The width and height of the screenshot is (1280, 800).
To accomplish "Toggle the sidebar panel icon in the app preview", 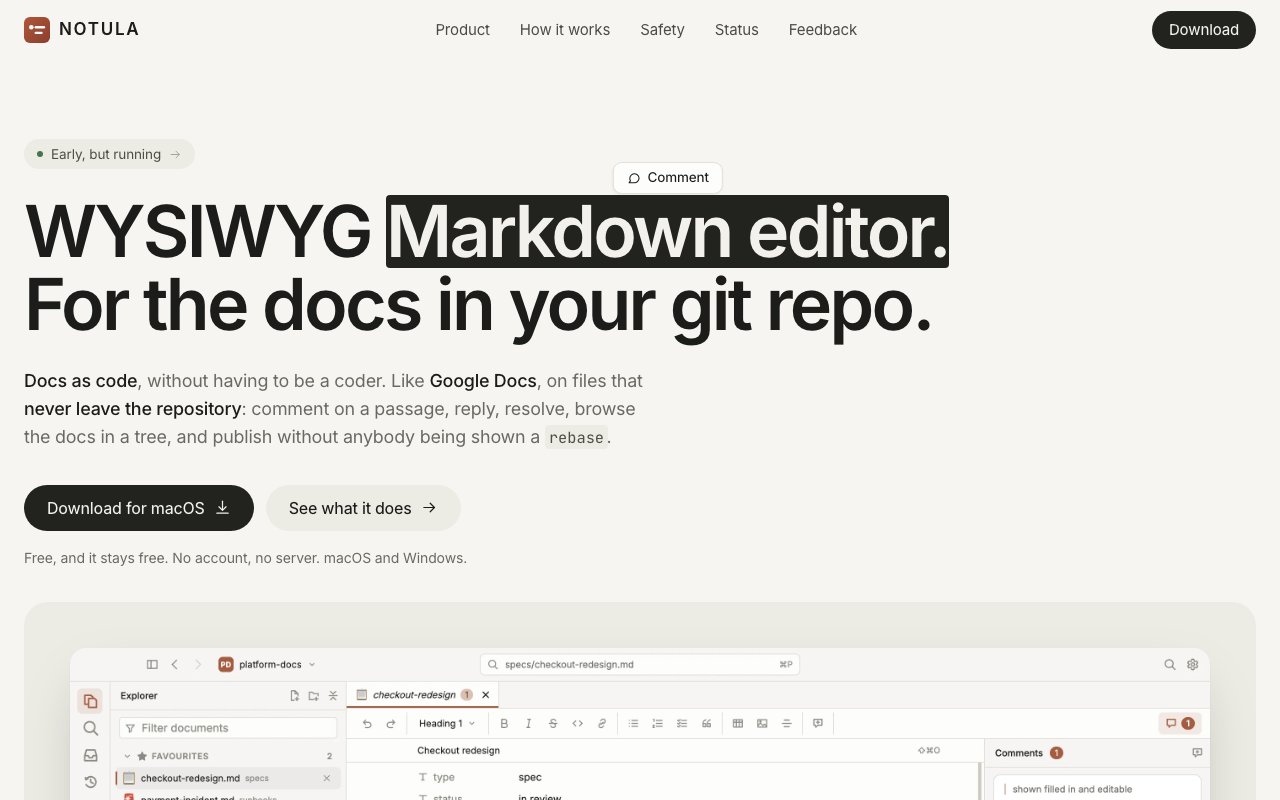I will [152, 664].
